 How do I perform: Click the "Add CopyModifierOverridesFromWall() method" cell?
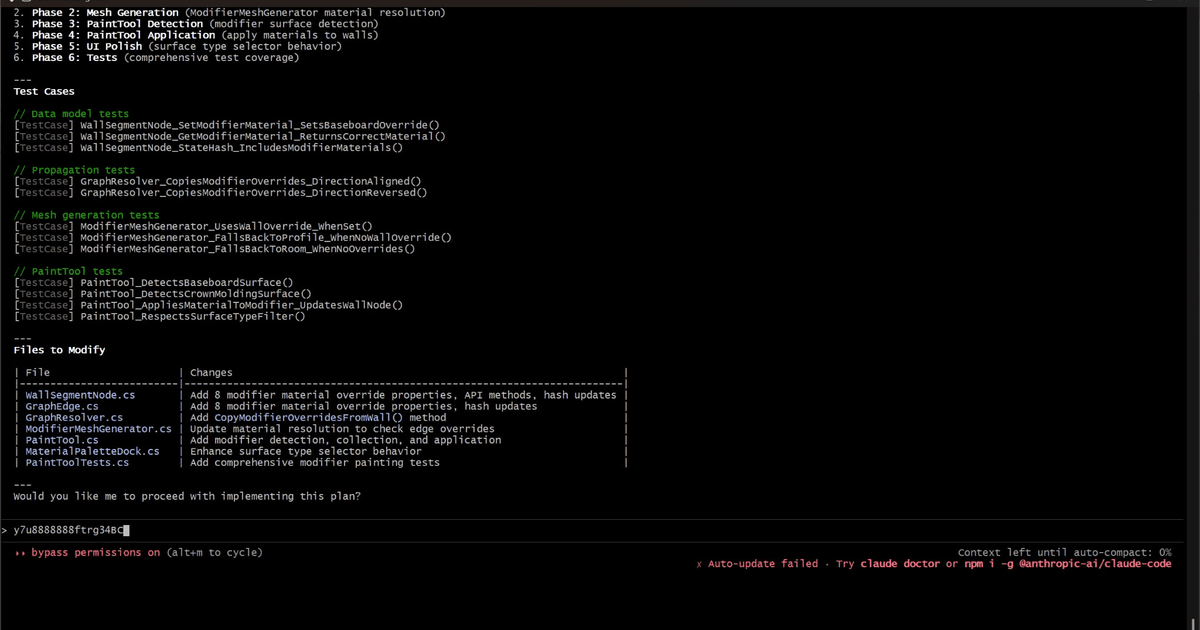pos(318,418)
